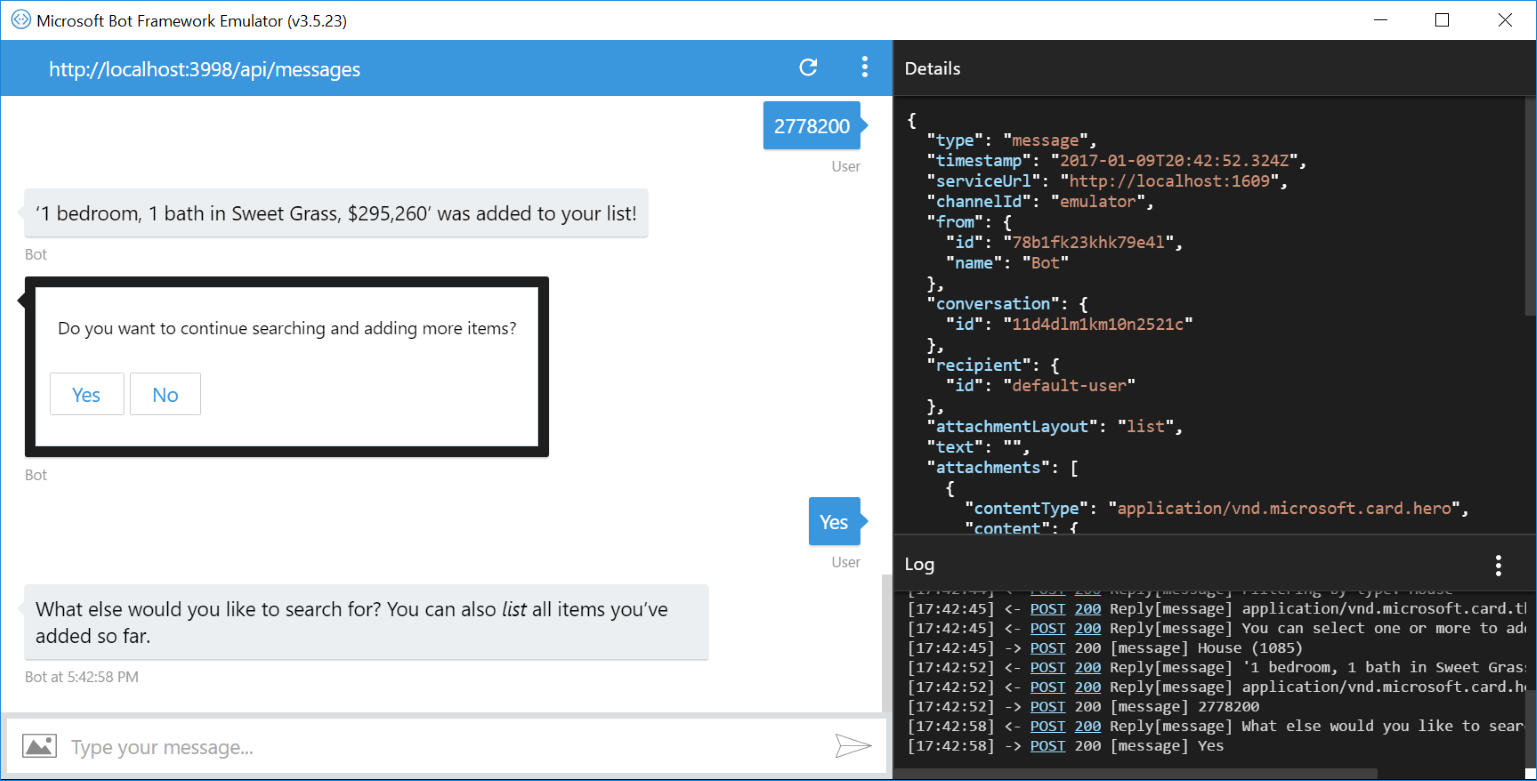Focus the 'Type your message...' input box
Image resolution: width=1537 pixels, height=781 pixels.
pos(445,747)
